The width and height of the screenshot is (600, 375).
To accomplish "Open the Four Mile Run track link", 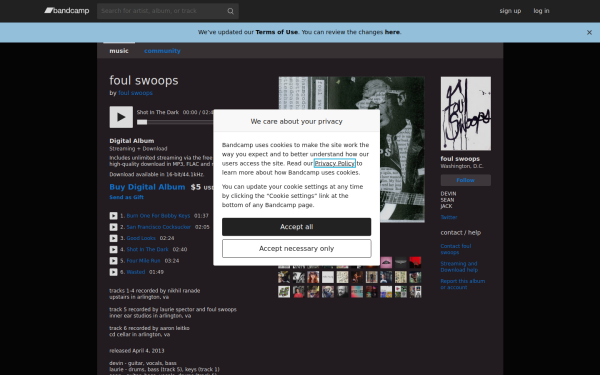I will click(143, 261).
